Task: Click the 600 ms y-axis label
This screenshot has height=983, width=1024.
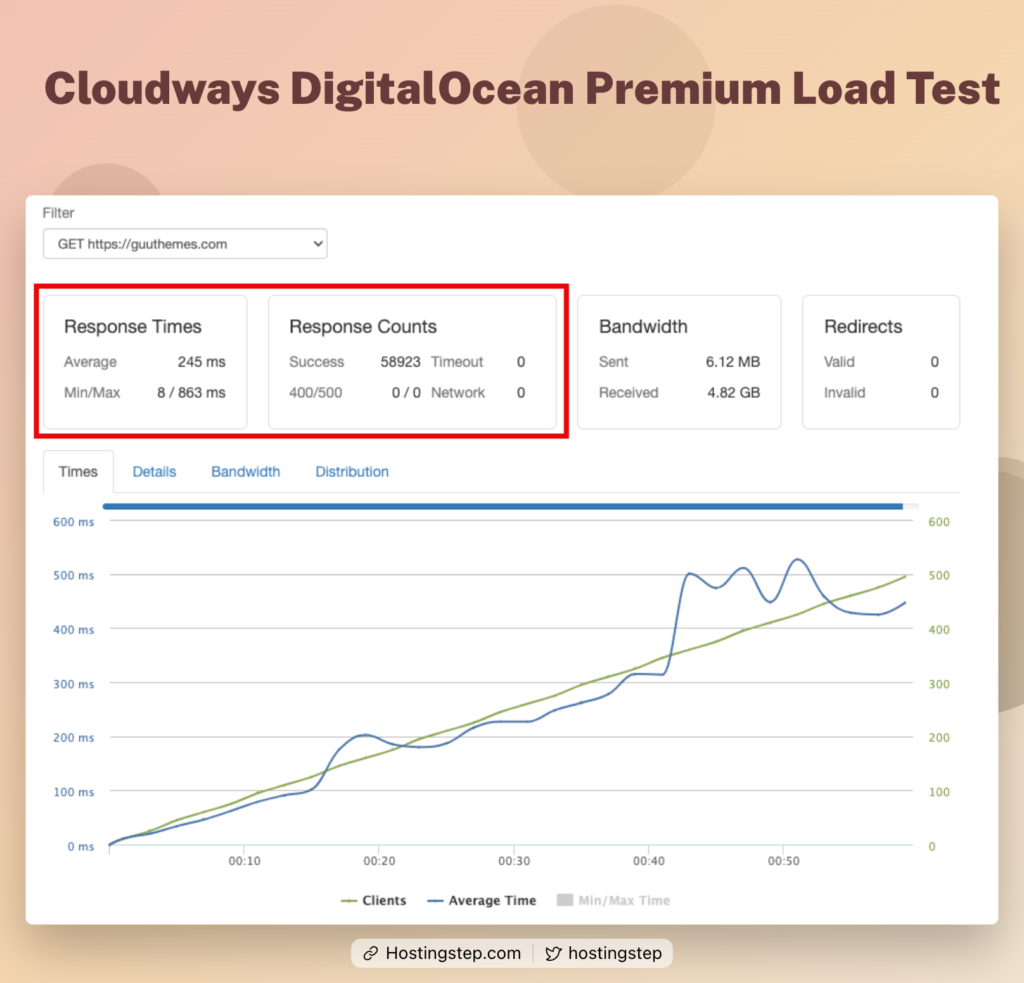Action: pyautogui.click(x=73, y=522)
